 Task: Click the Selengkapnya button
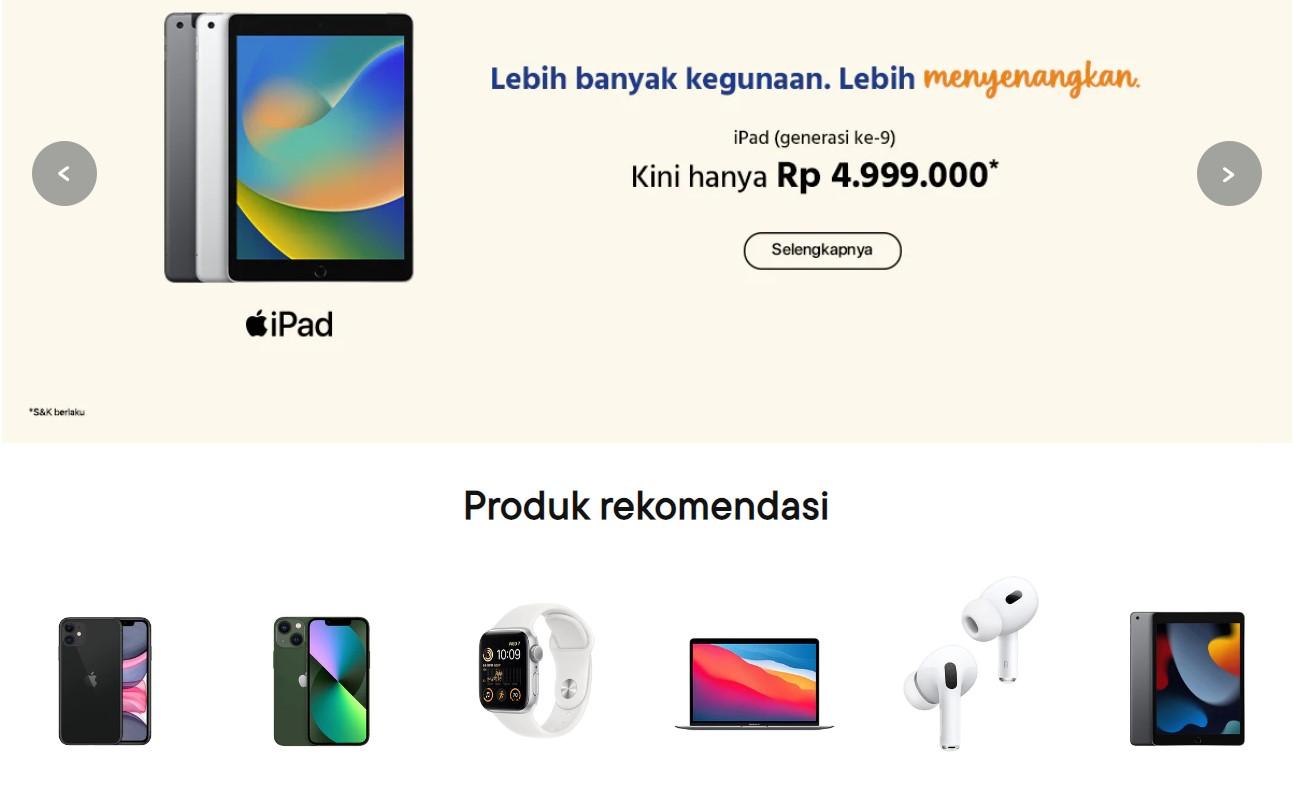822,251
